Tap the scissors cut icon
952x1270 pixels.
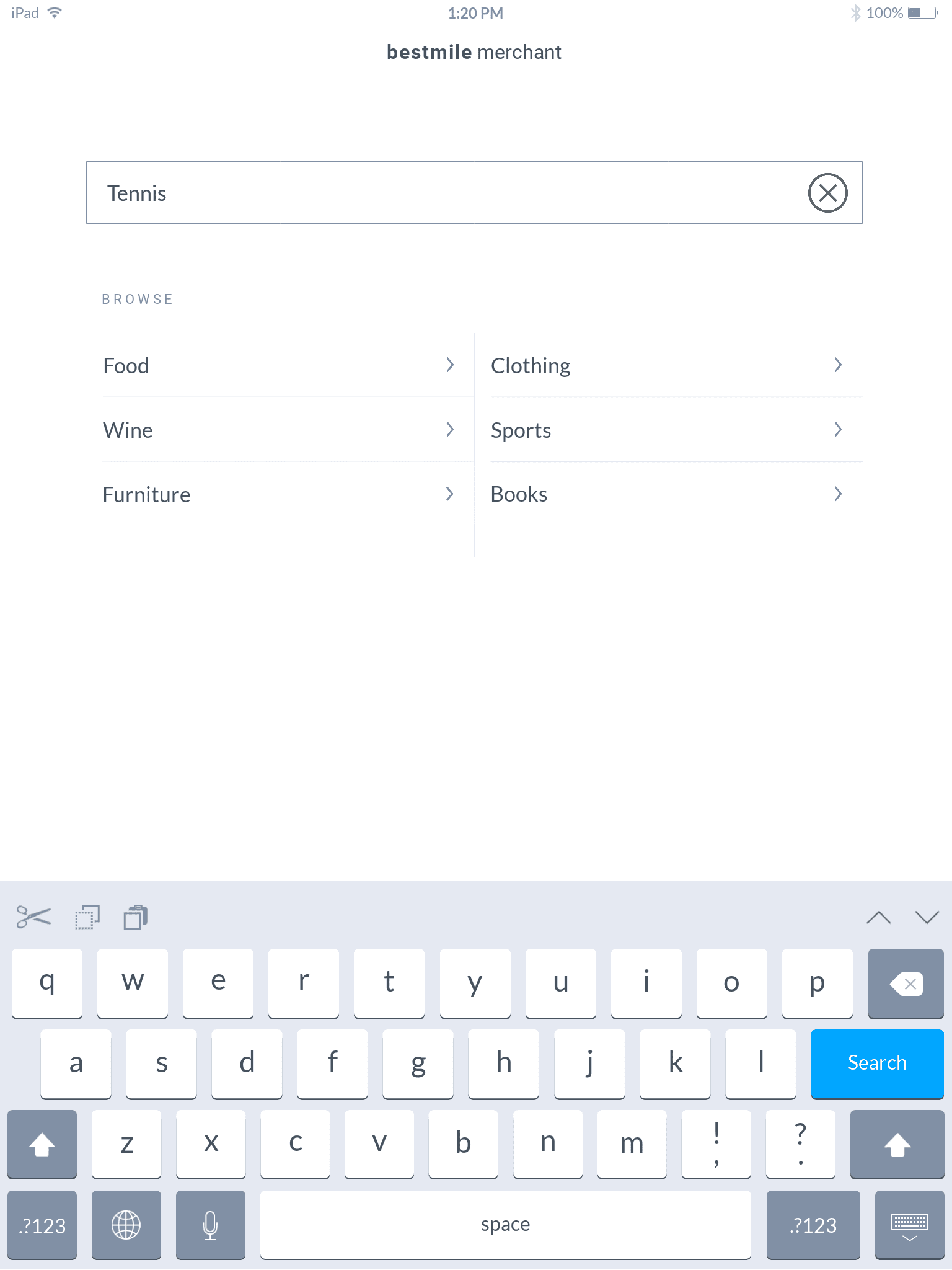pos(33,917)
